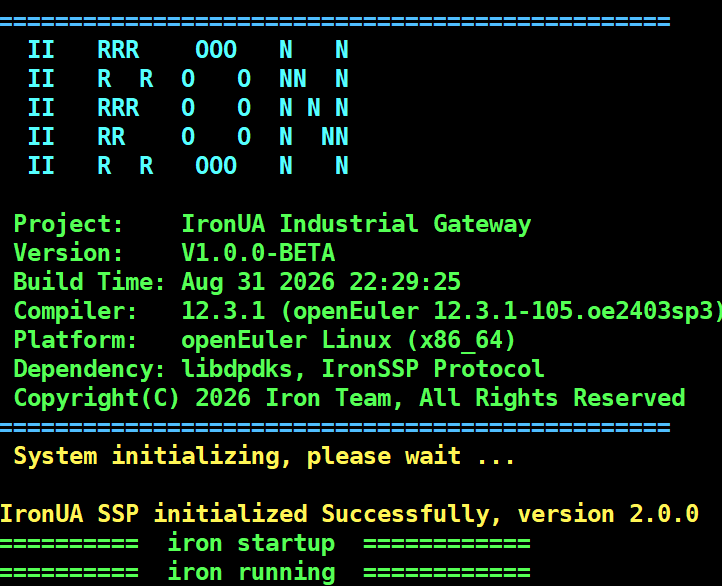Click the 'Dependency:' label

89,369
